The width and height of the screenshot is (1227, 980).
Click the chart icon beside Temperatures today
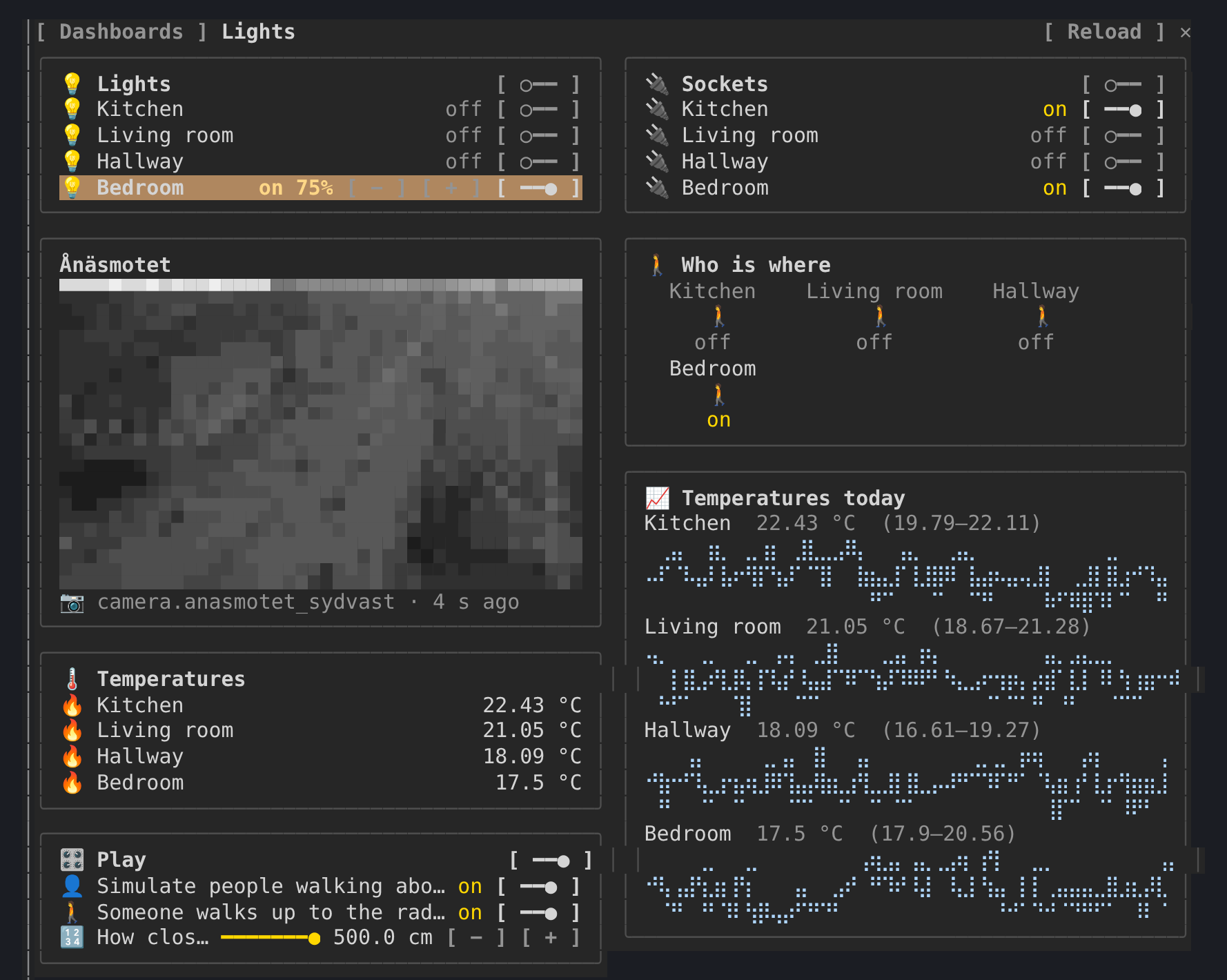657,498
